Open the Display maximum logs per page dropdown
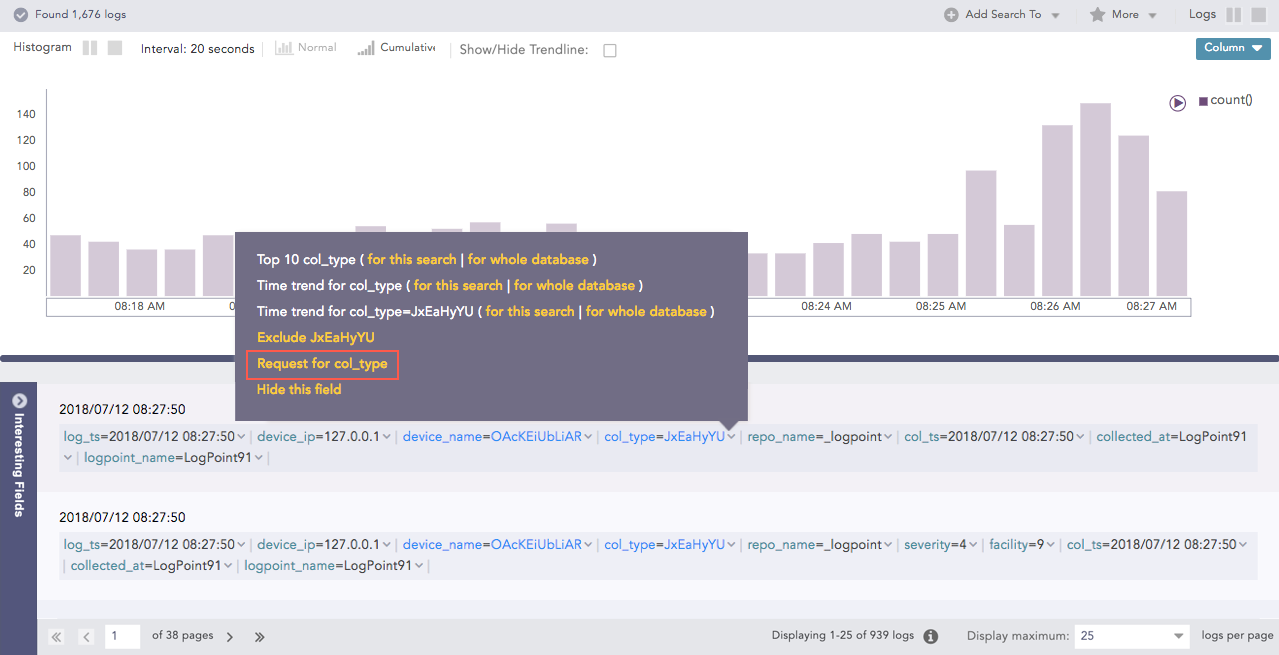Viewport: 1279px width, 655px height. tap(1132, 636)
